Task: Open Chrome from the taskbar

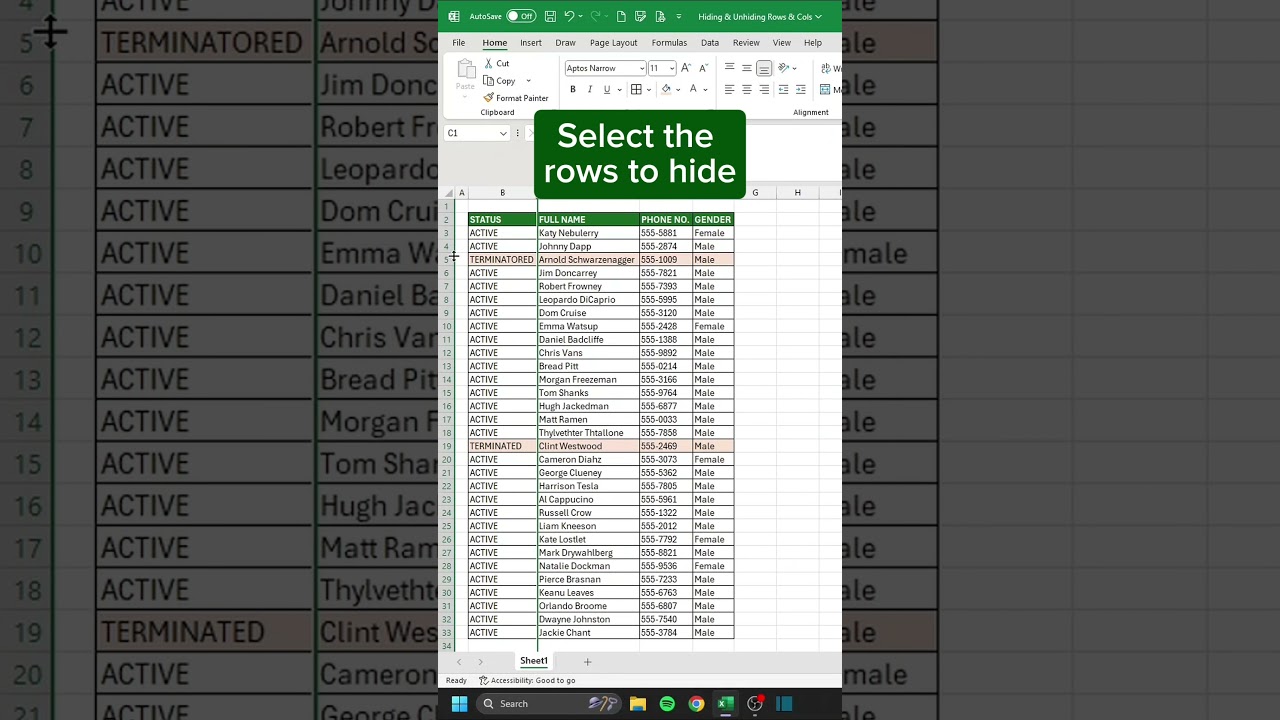Action: 696,704
